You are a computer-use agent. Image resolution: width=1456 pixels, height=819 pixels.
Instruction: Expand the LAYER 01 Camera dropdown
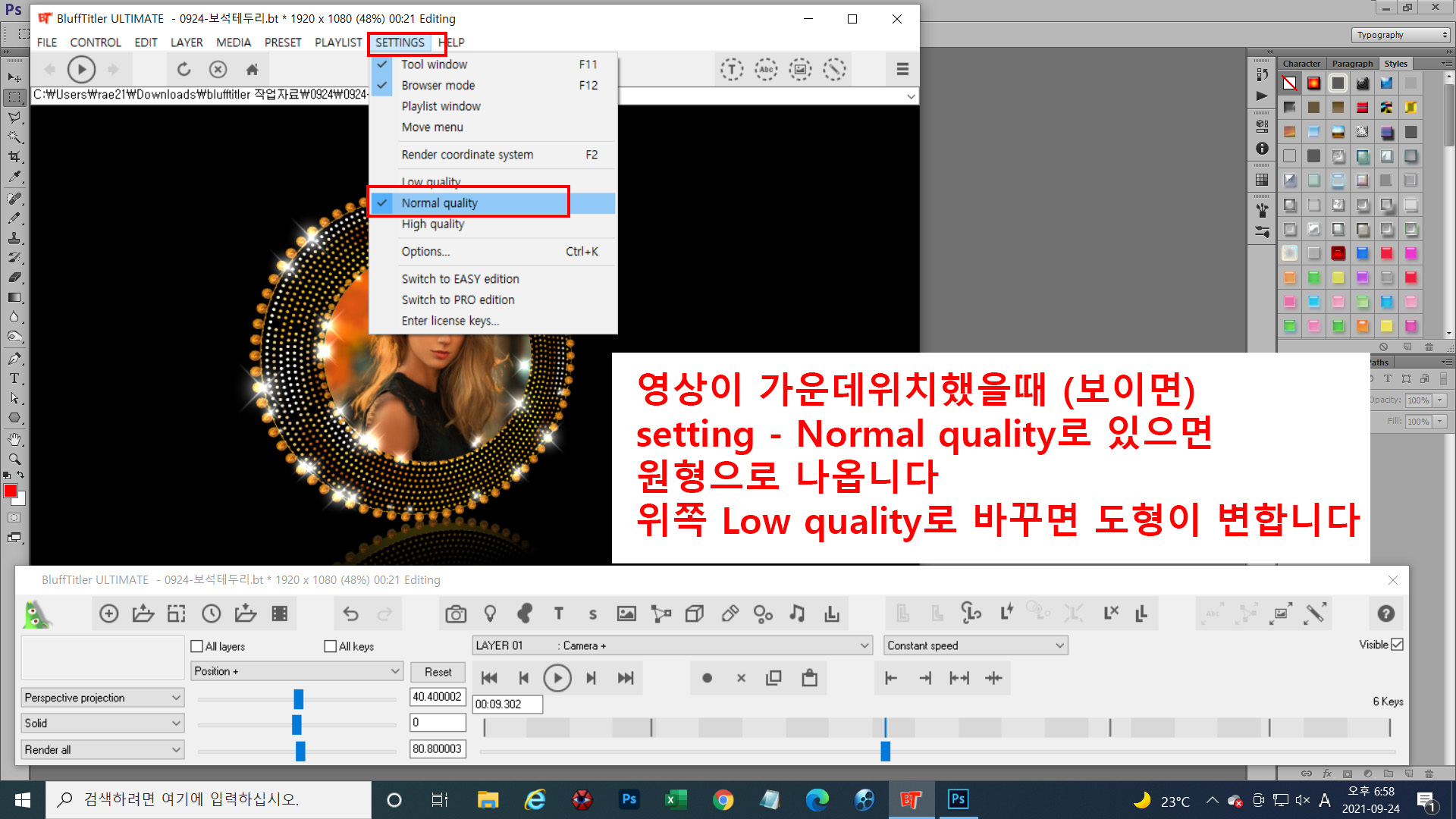(672, 645)
